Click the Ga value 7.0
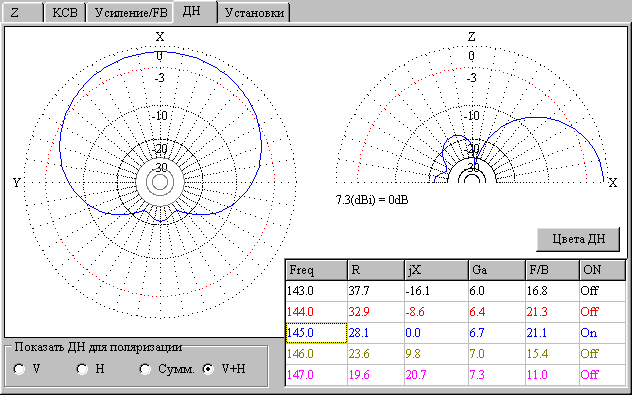The height and width of the screenshot is (395, 632). [497, 354]
